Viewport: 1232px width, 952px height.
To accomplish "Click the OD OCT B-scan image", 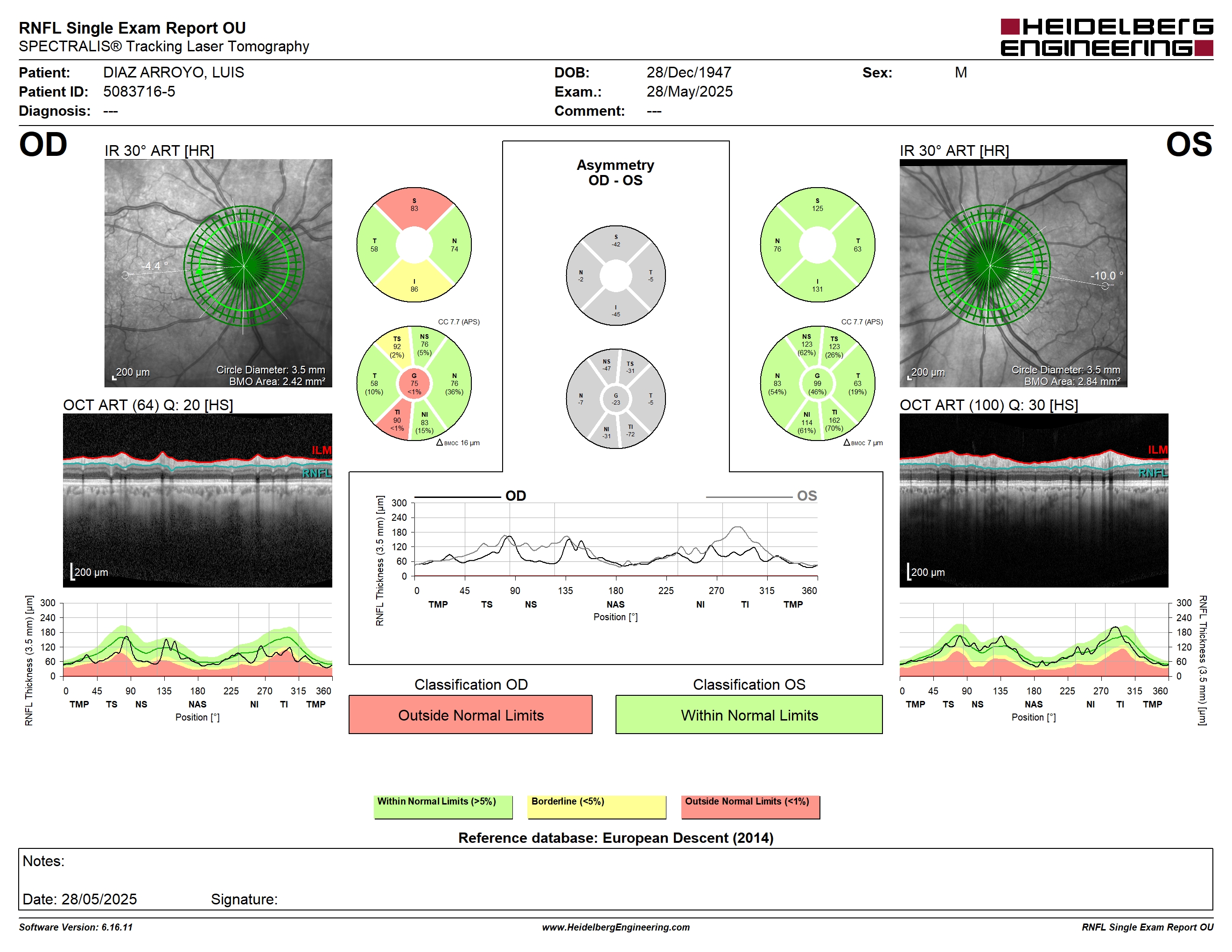I will tap(197, 500).
